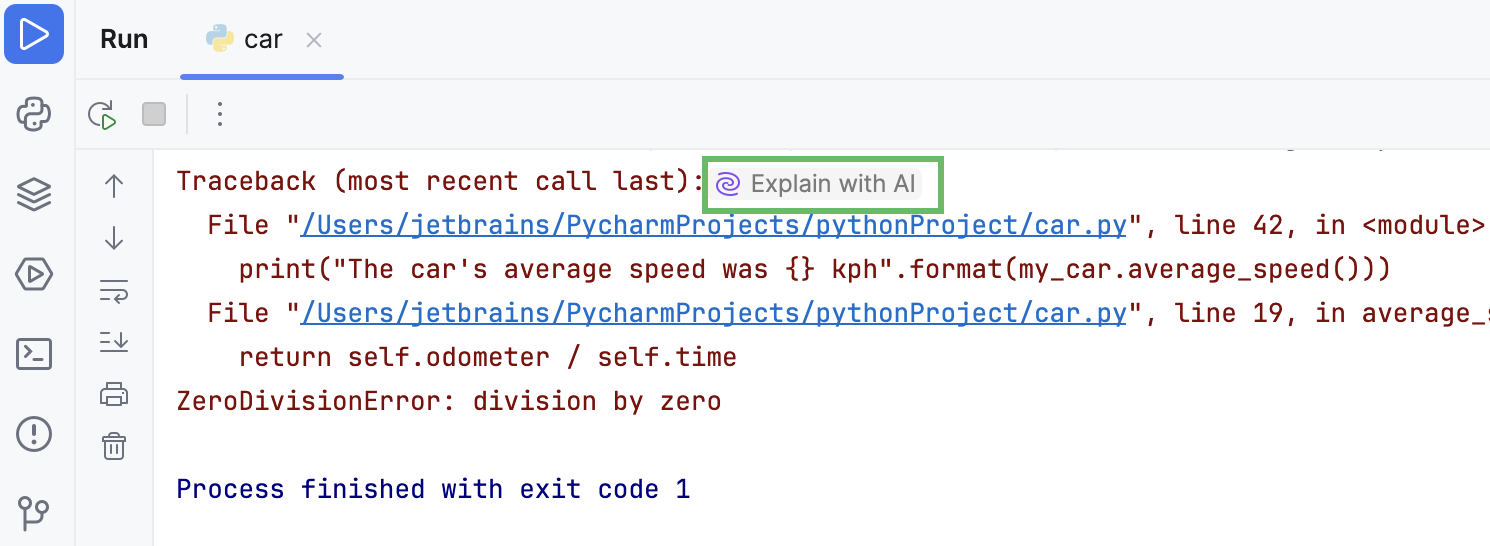The width and height of the screenshot is (1490, 546).
Task: Open car.py link at line 42
Action: click(714, 226)
